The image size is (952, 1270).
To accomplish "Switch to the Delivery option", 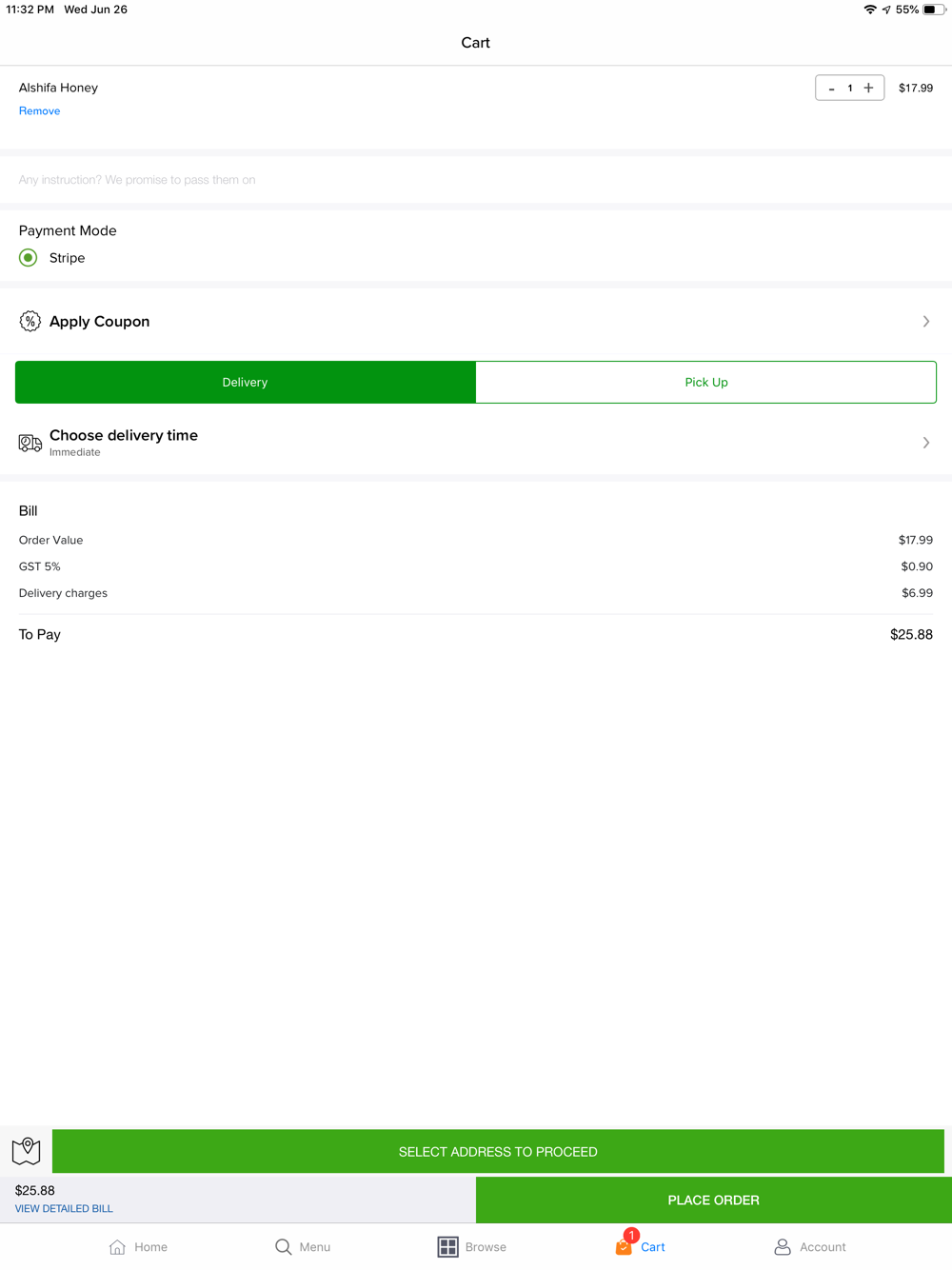I will coord(246,382).
